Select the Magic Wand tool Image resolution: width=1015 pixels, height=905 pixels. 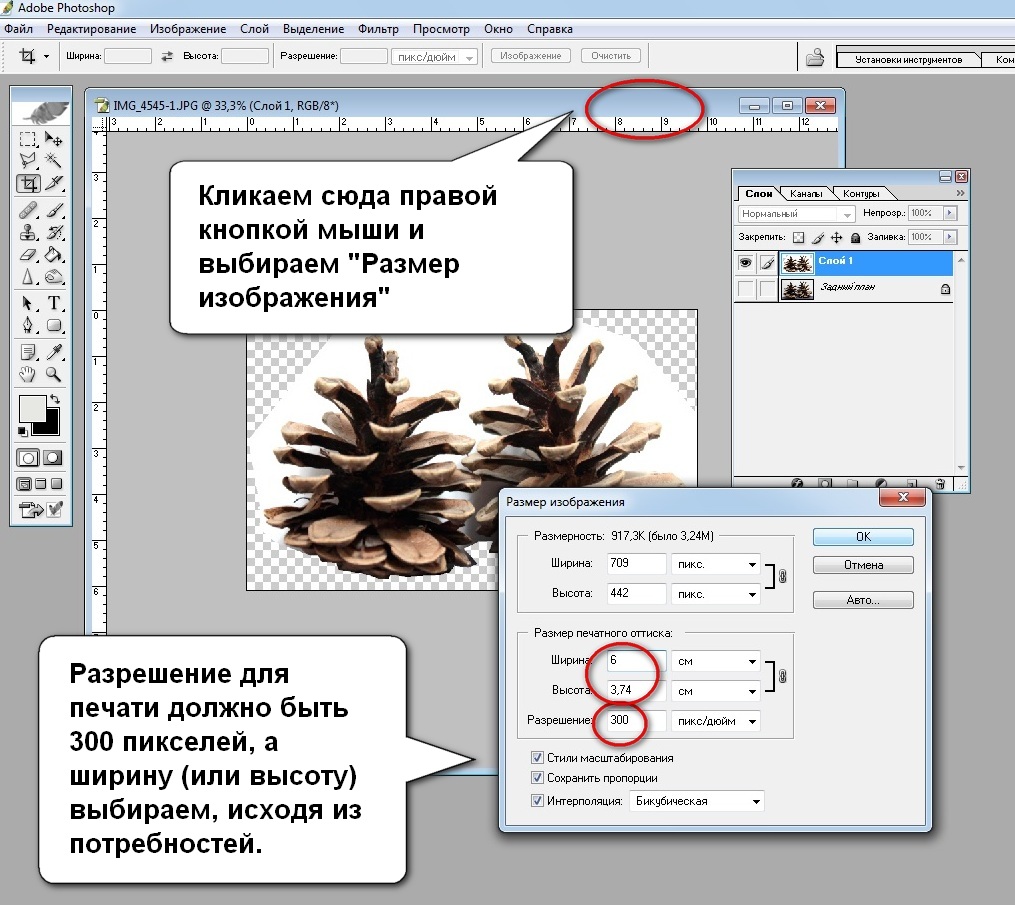[54, 161]
